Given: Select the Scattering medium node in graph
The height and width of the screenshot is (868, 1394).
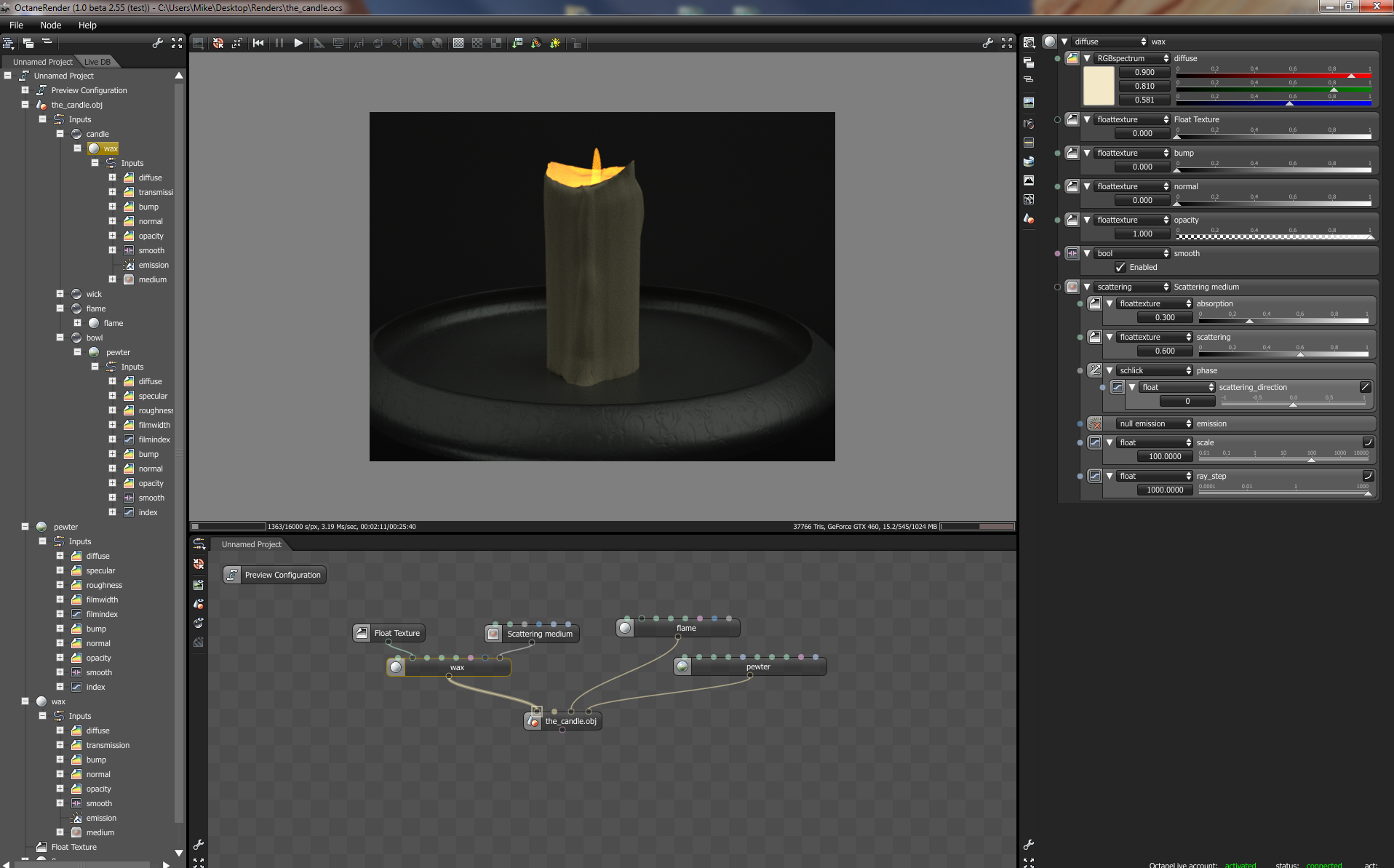Looking at the screenshot, I should [532, 634].
